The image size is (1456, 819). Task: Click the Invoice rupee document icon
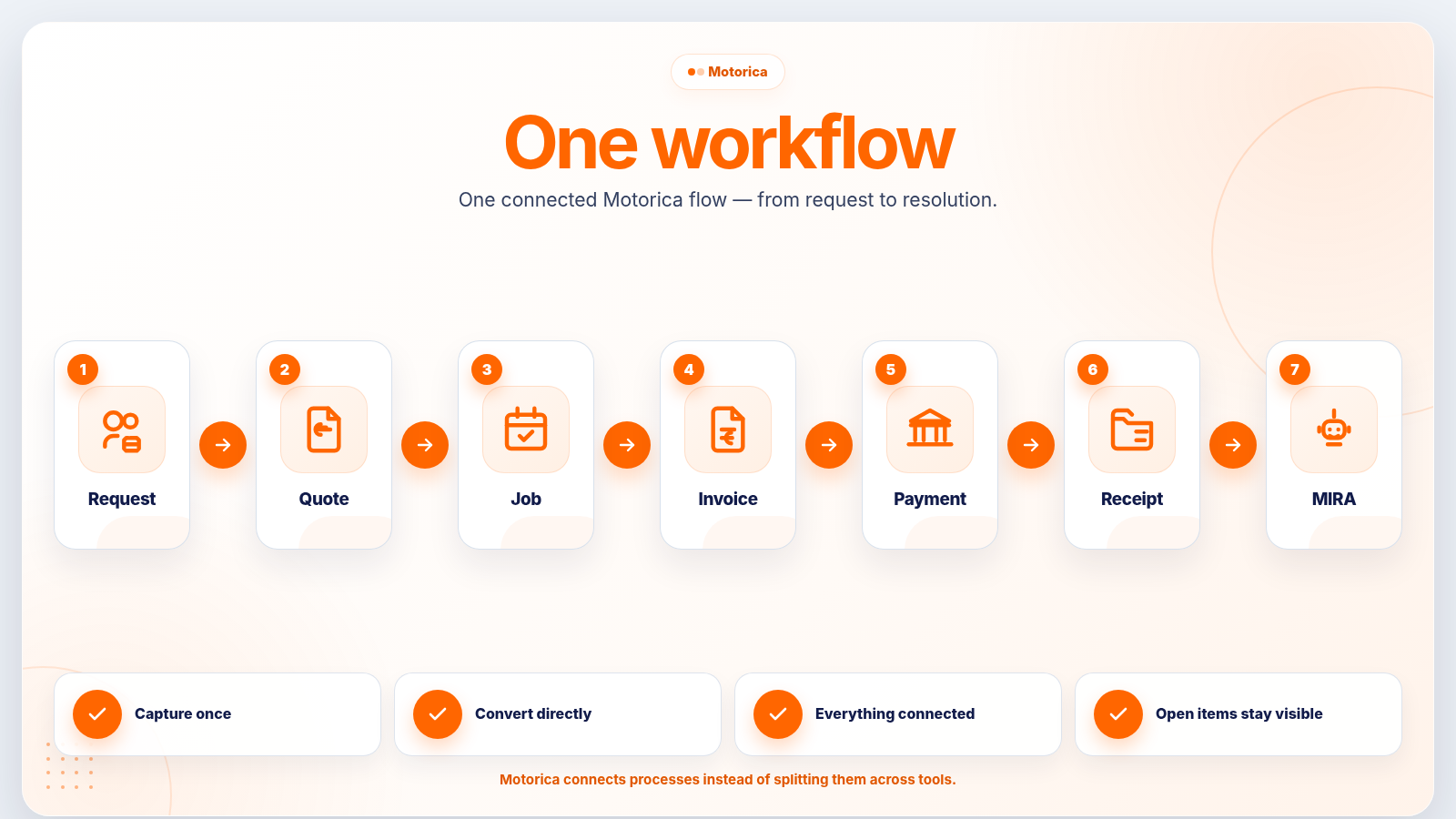(728, 430)
